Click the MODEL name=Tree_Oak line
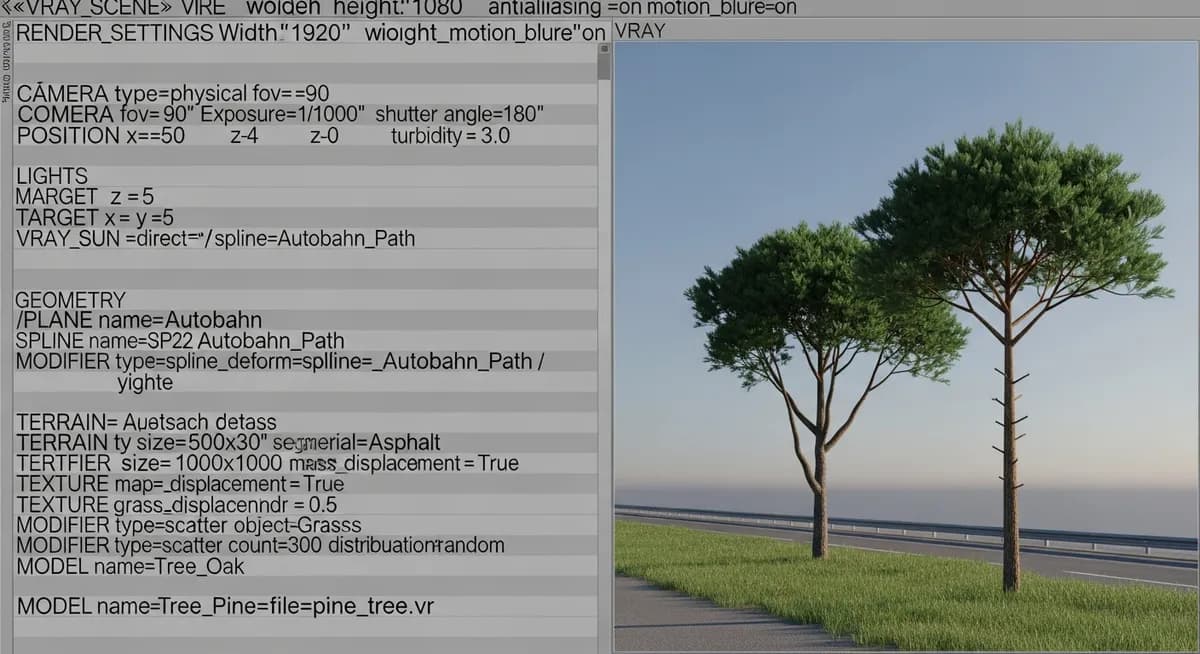This screenshot has width=1200, height=654. click(130, 566)
